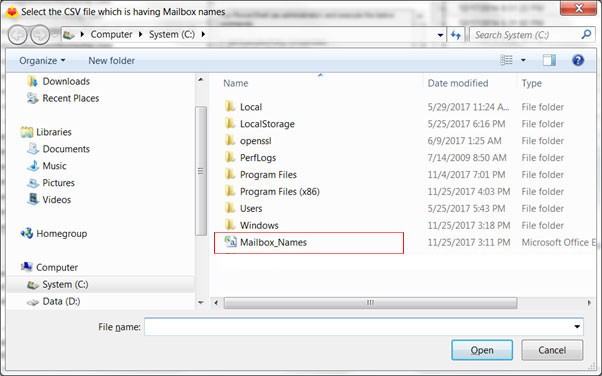The image size is (602, 376).
Task: Open the File name combo box arrow
Action: pos(577,327)
